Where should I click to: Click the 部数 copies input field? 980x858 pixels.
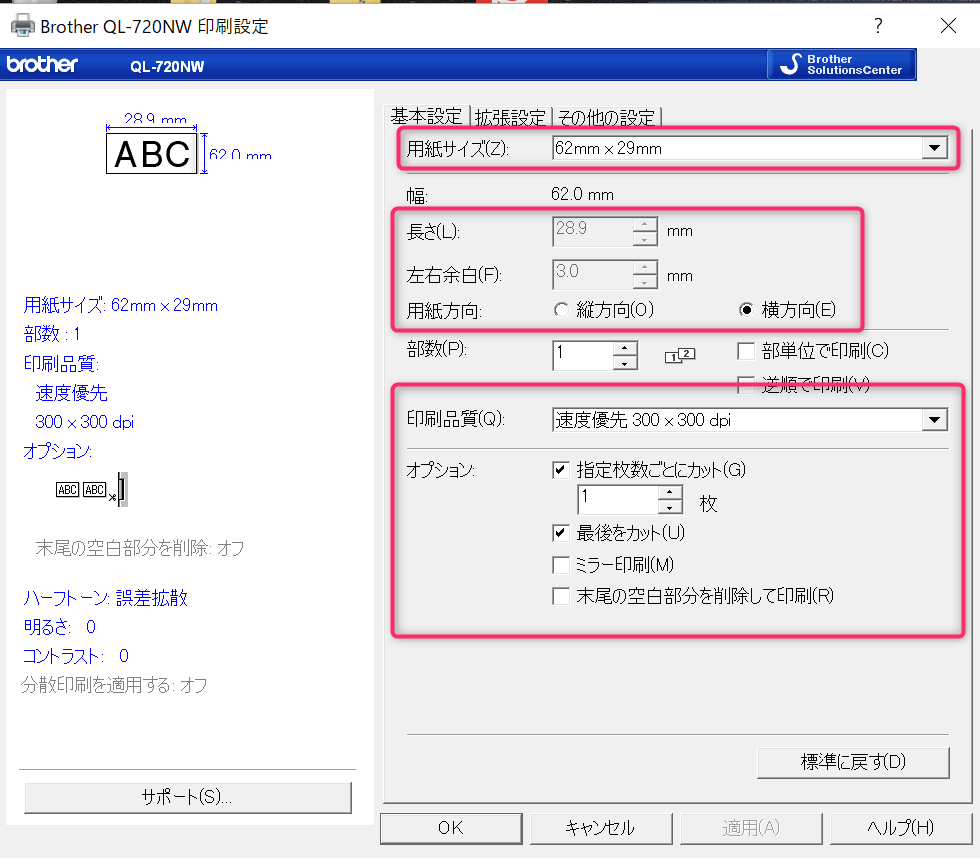click(x=582, y=355)
